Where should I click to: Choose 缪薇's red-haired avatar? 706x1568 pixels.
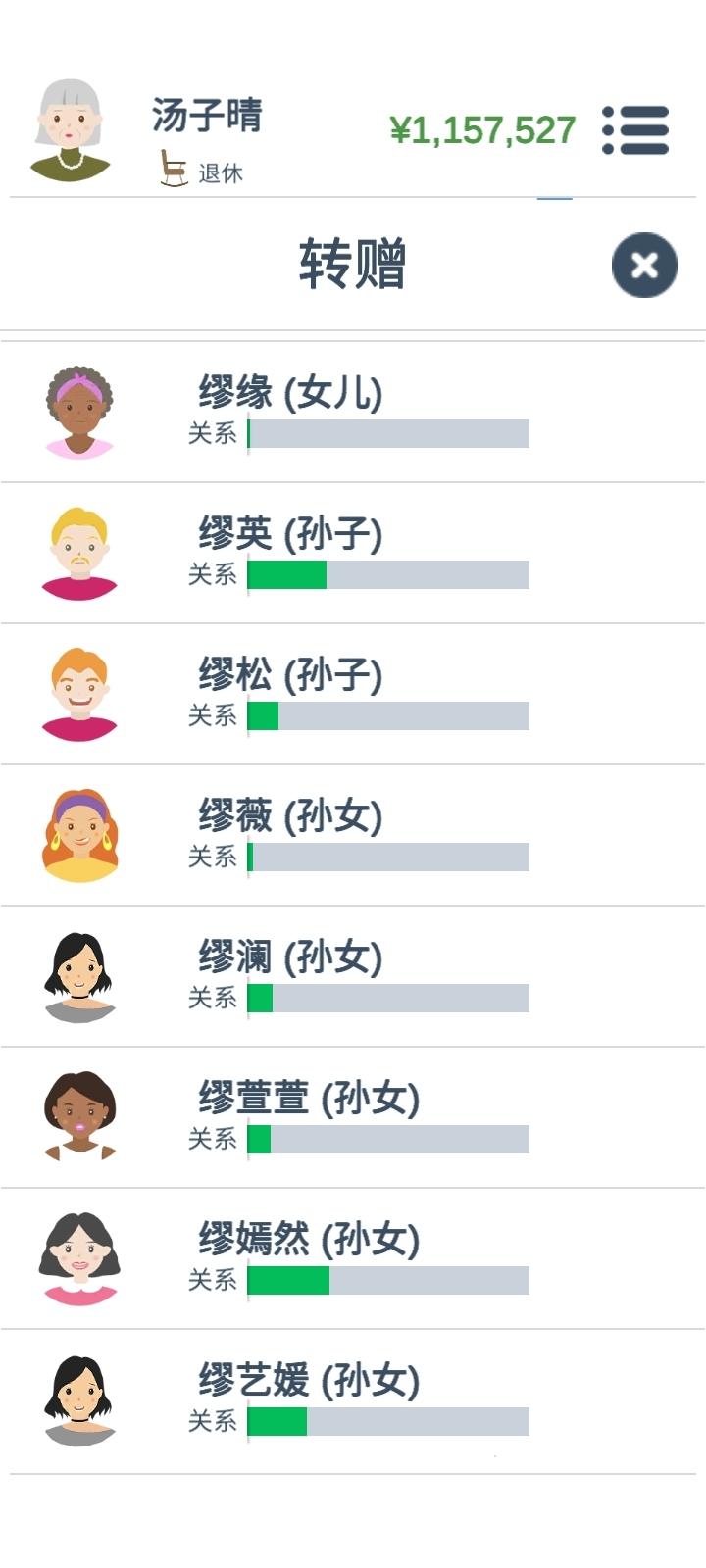pos(79,836)
